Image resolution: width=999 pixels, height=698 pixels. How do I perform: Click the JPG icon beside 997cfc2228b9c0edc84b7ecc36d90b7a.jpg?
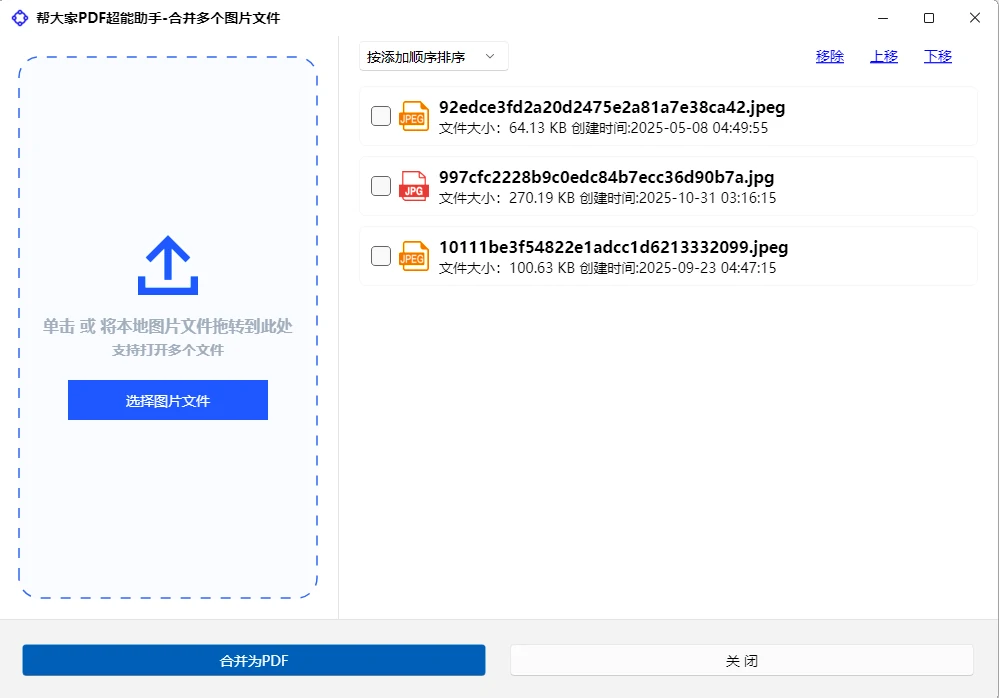coord(413,186)
